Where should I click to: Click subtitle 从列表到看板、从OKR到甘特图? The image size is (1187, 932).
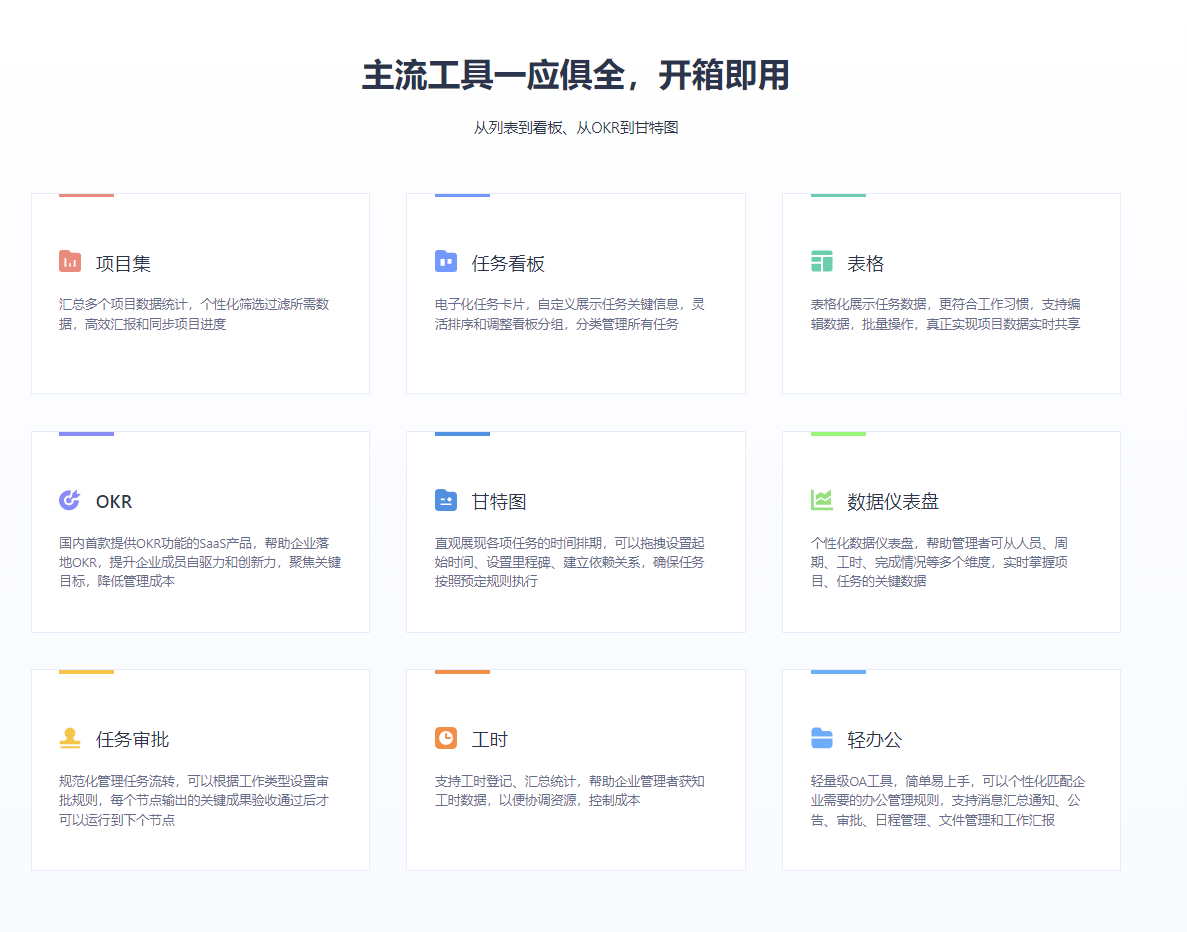point(575,128)
